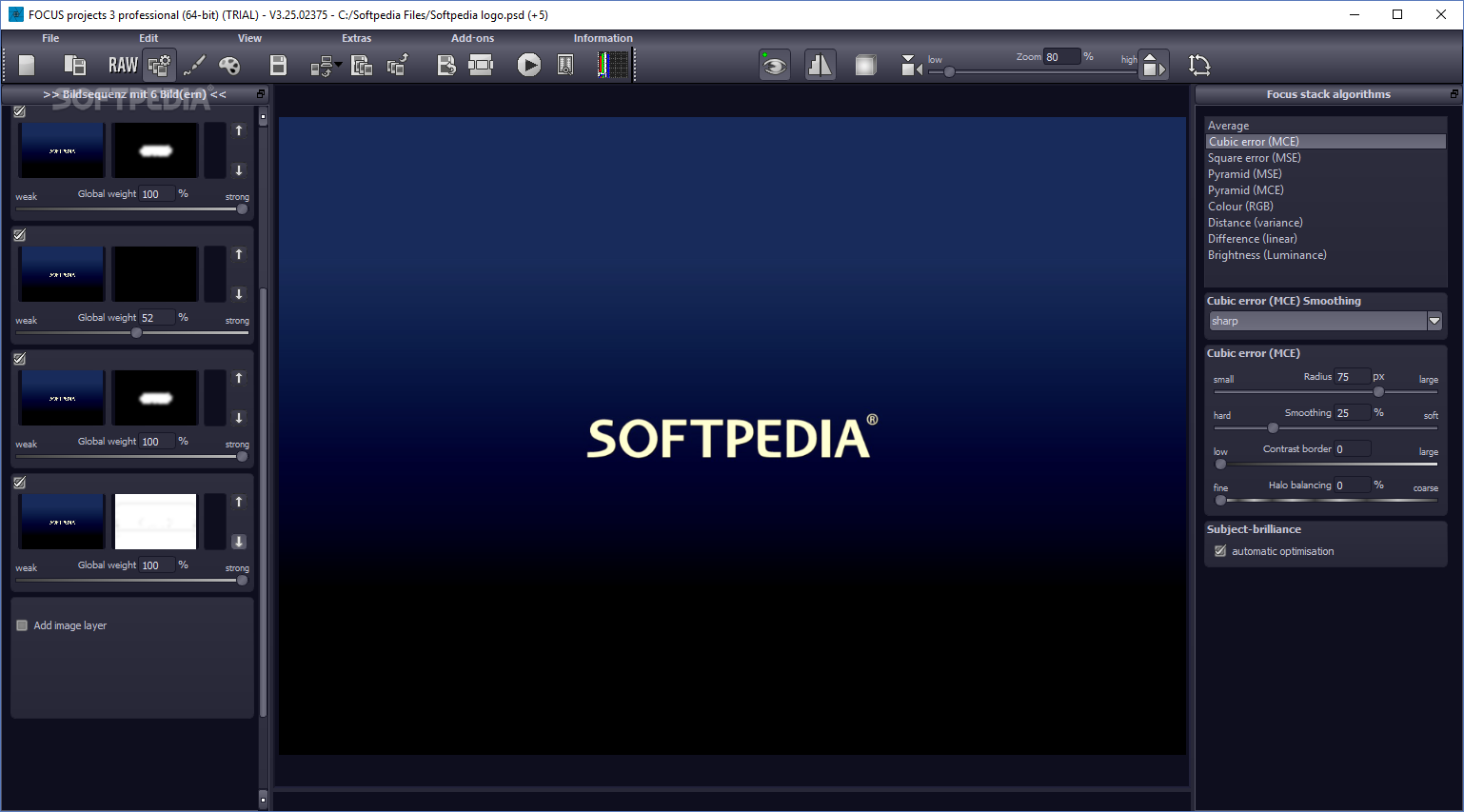Viewport: 1464px width, 812px height.
Task: Open the File menu
Action: (x=50, y=38)
